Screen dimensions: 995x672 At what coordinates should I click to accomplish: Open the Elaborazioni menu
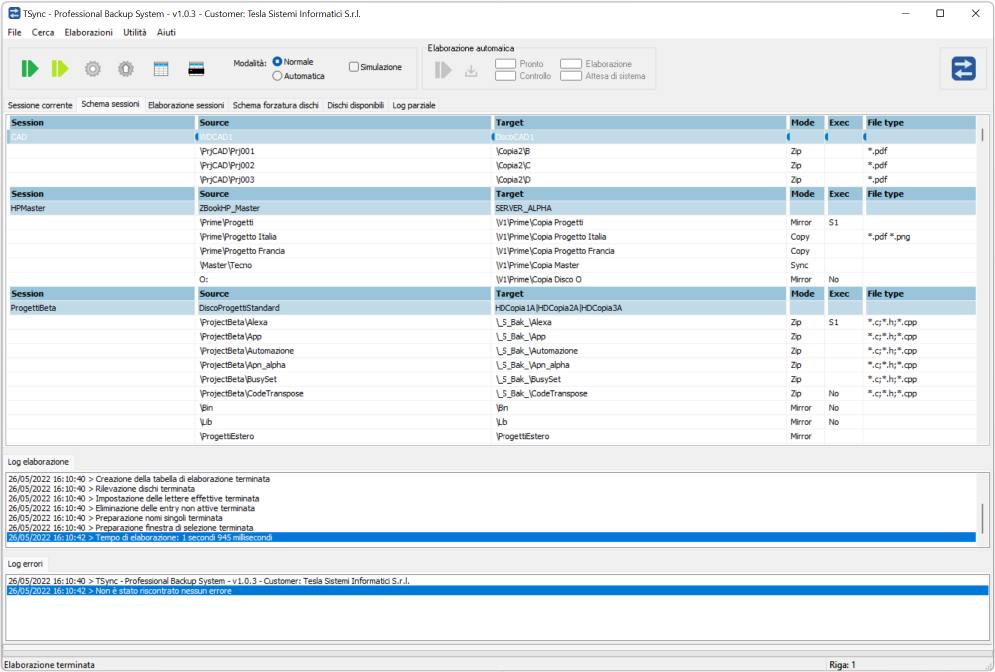click(x=88, y=32)
